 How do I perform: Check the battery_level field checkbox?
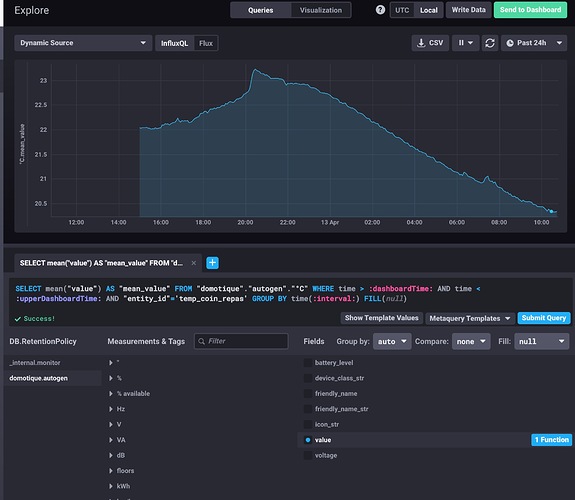pos(308,363)
